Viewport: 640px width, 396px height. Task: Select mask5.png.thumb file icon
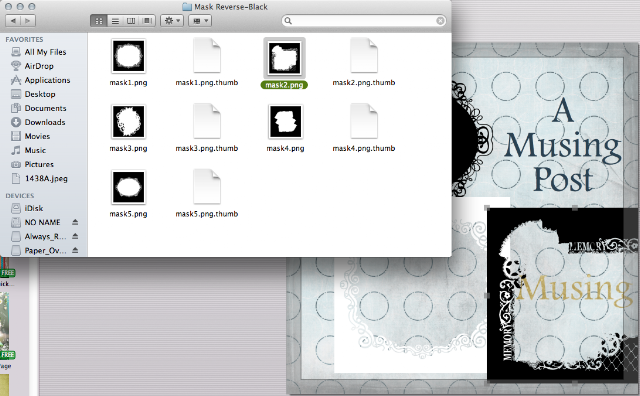(x=207, y=187)
